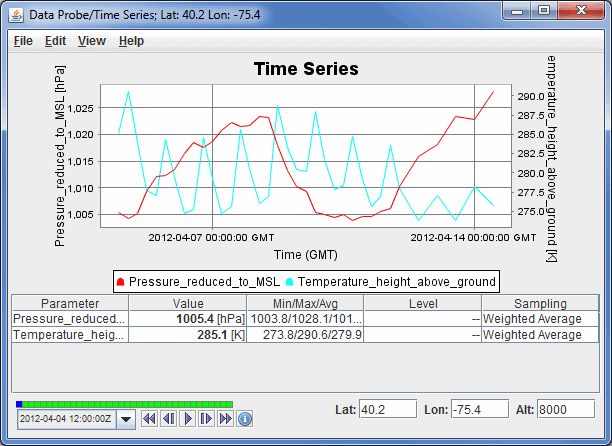Click the cyan Temperature_height_above_ground legend marker

pyautogui.click(x=290, y=282)
